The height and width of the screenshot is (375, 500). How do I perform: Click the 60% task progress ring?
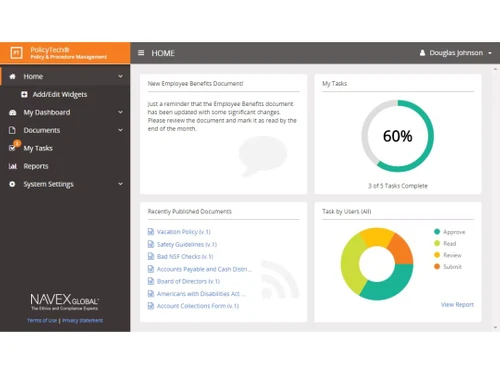(398, 136)
